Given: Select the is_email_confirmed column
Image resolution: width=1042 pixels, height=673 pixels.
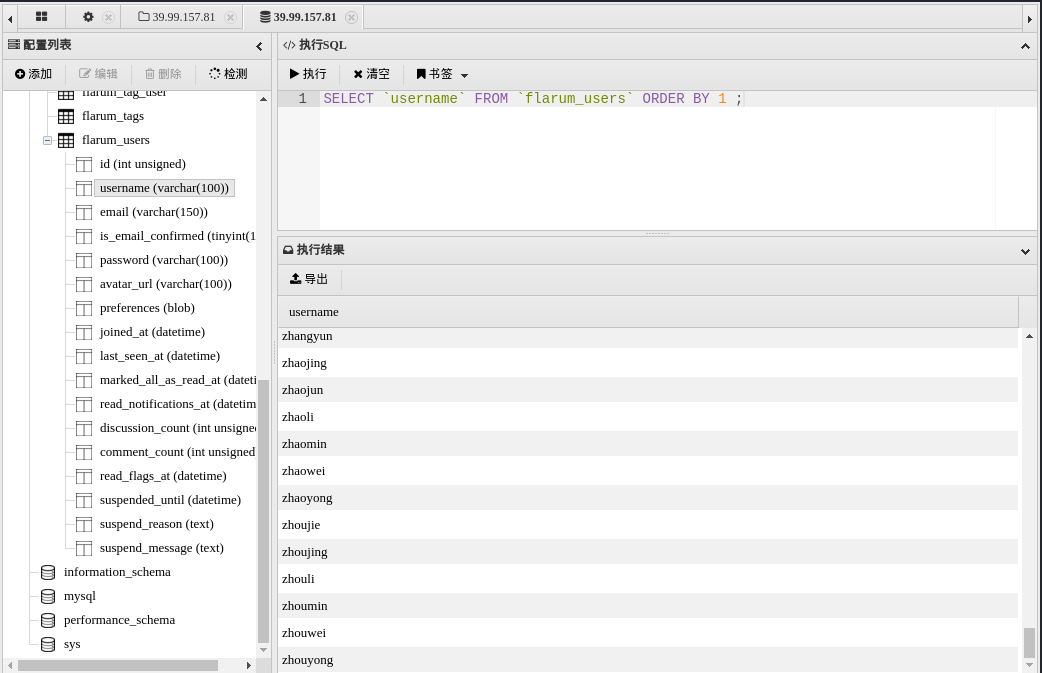Looking at the screenshot, I should tap(177, 236).
